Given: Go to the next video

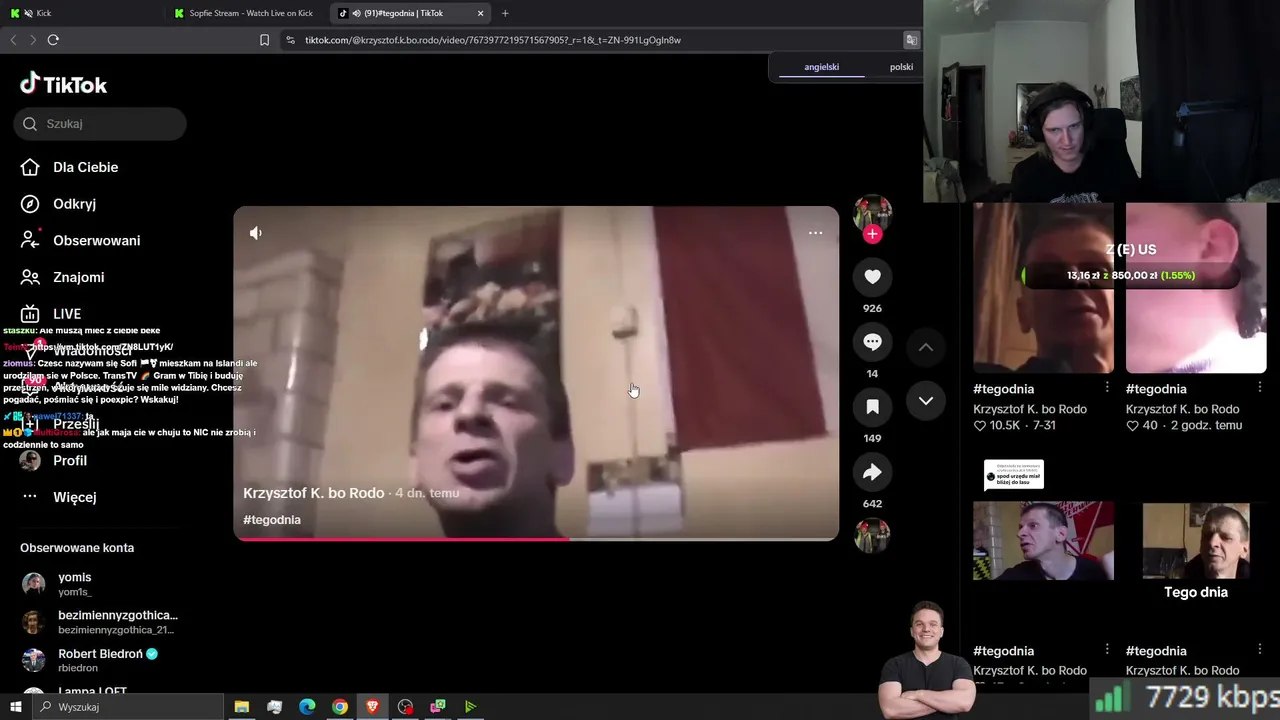Looking at the screenshot, I should point(926,401).
